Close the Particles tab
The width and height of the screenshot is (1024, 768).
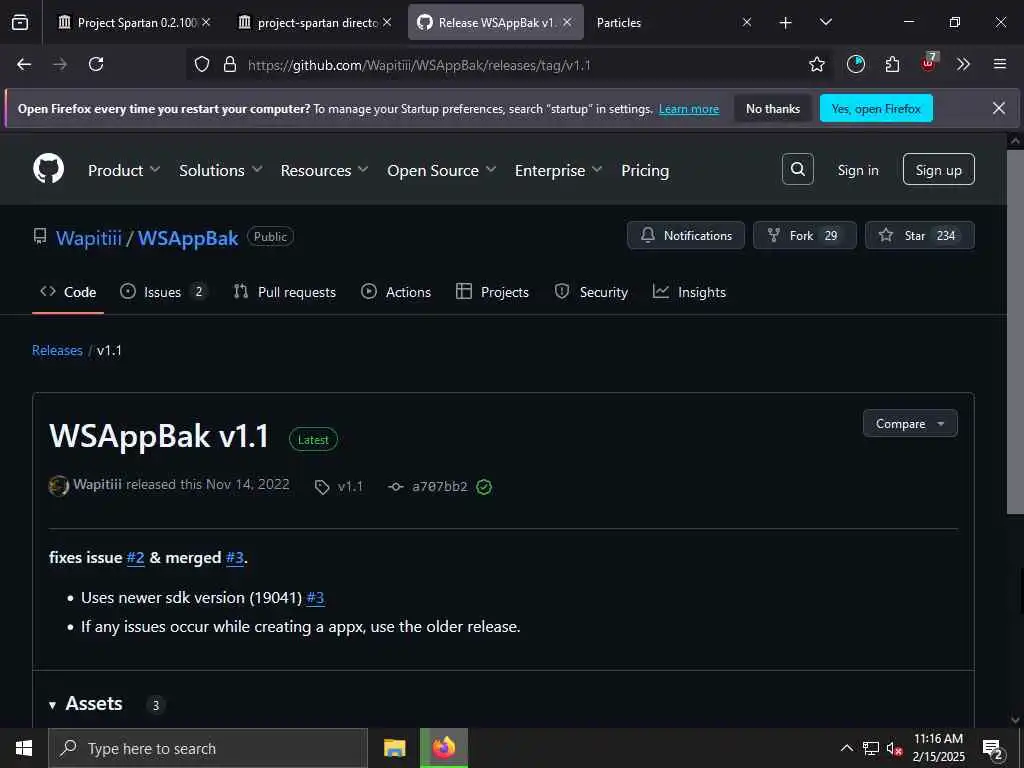(746, 22)
